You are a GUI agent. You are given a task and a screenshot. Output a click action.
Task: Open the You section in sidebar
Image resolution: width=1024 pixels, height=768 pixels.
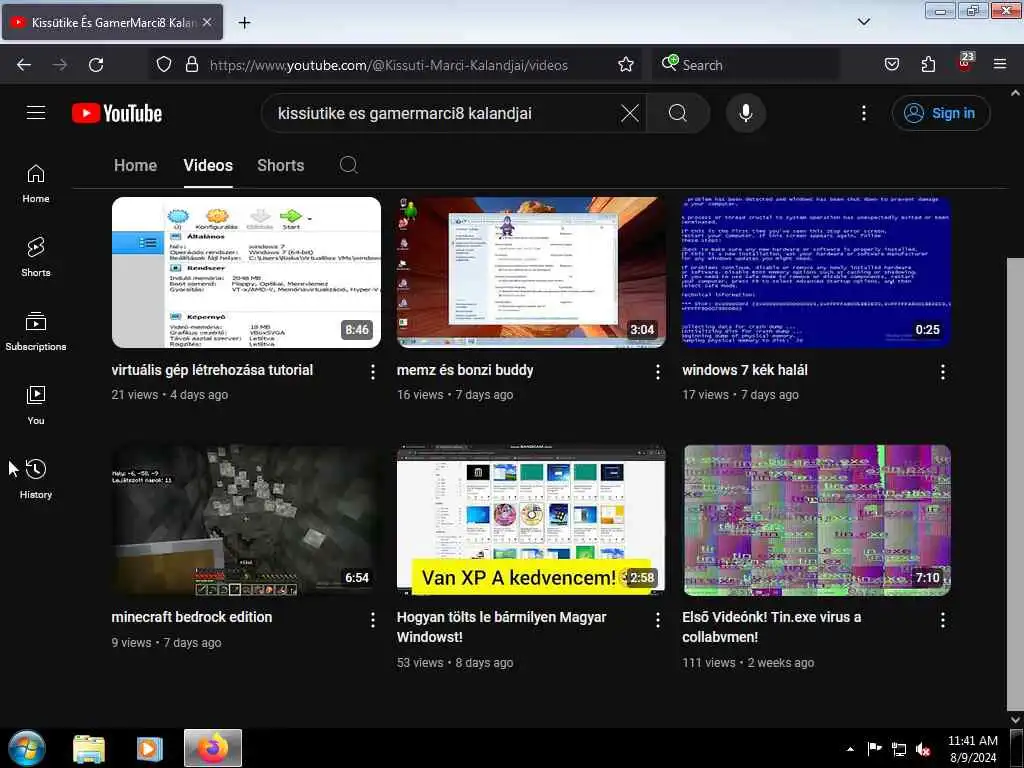coord(36,406)
